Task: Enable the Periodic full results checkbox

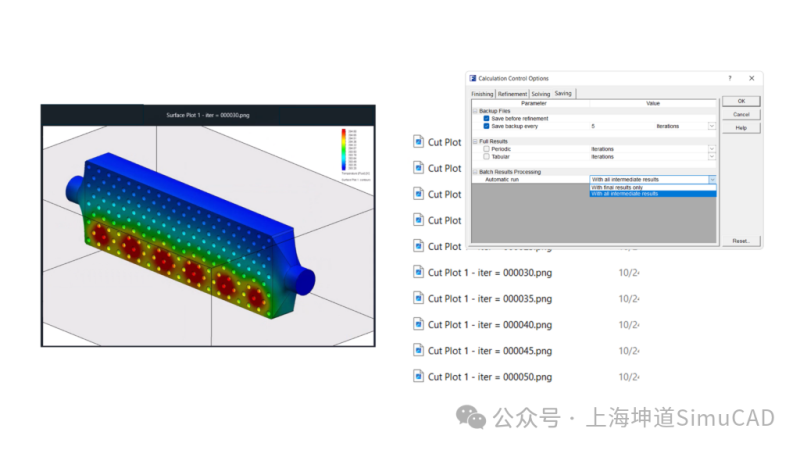Action: coord(486,149)
